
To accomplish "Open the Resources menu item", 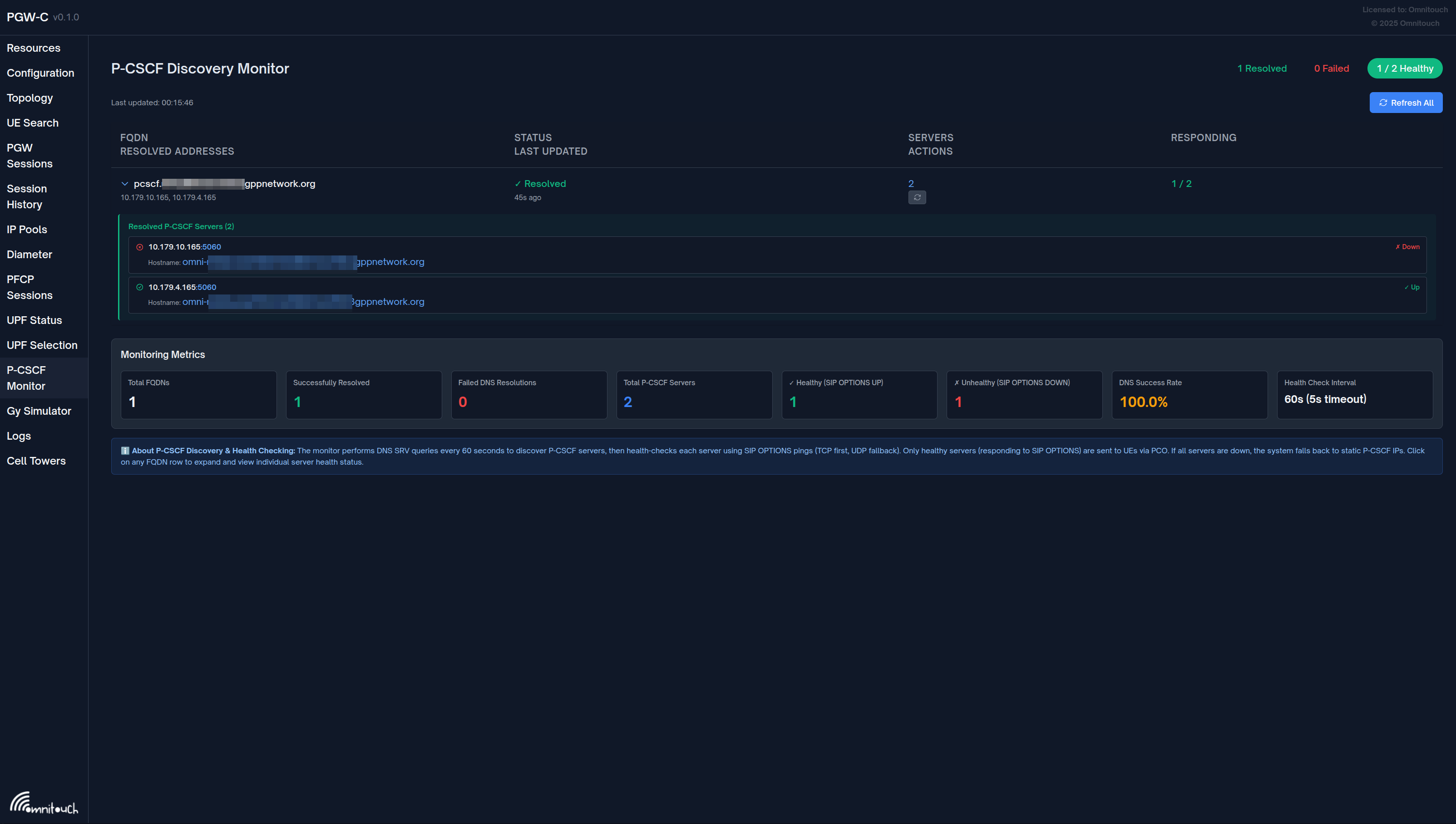I will (x=34, y=48).
